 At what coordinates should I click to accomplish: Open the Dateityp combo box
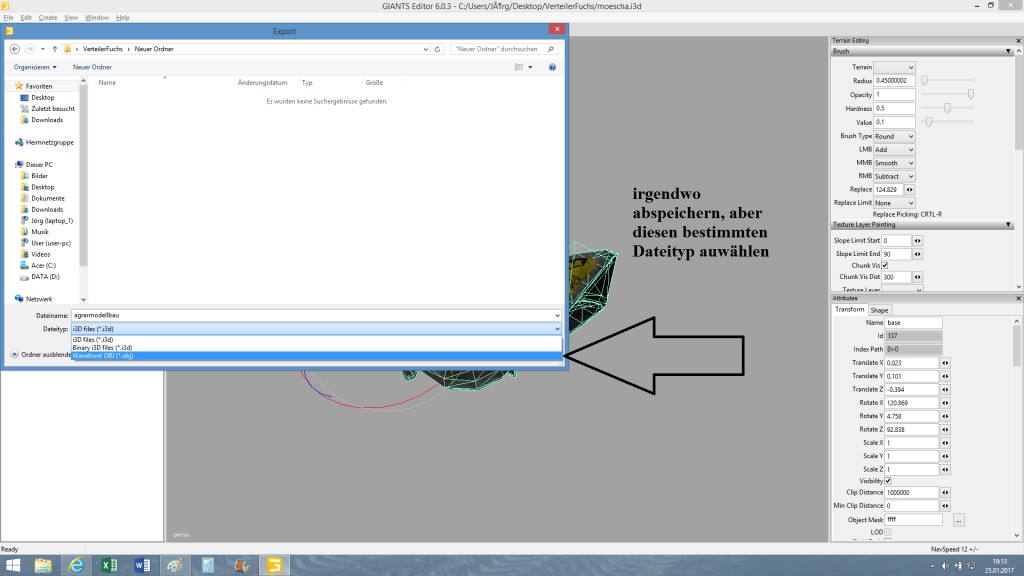click(x=316, y=329)
